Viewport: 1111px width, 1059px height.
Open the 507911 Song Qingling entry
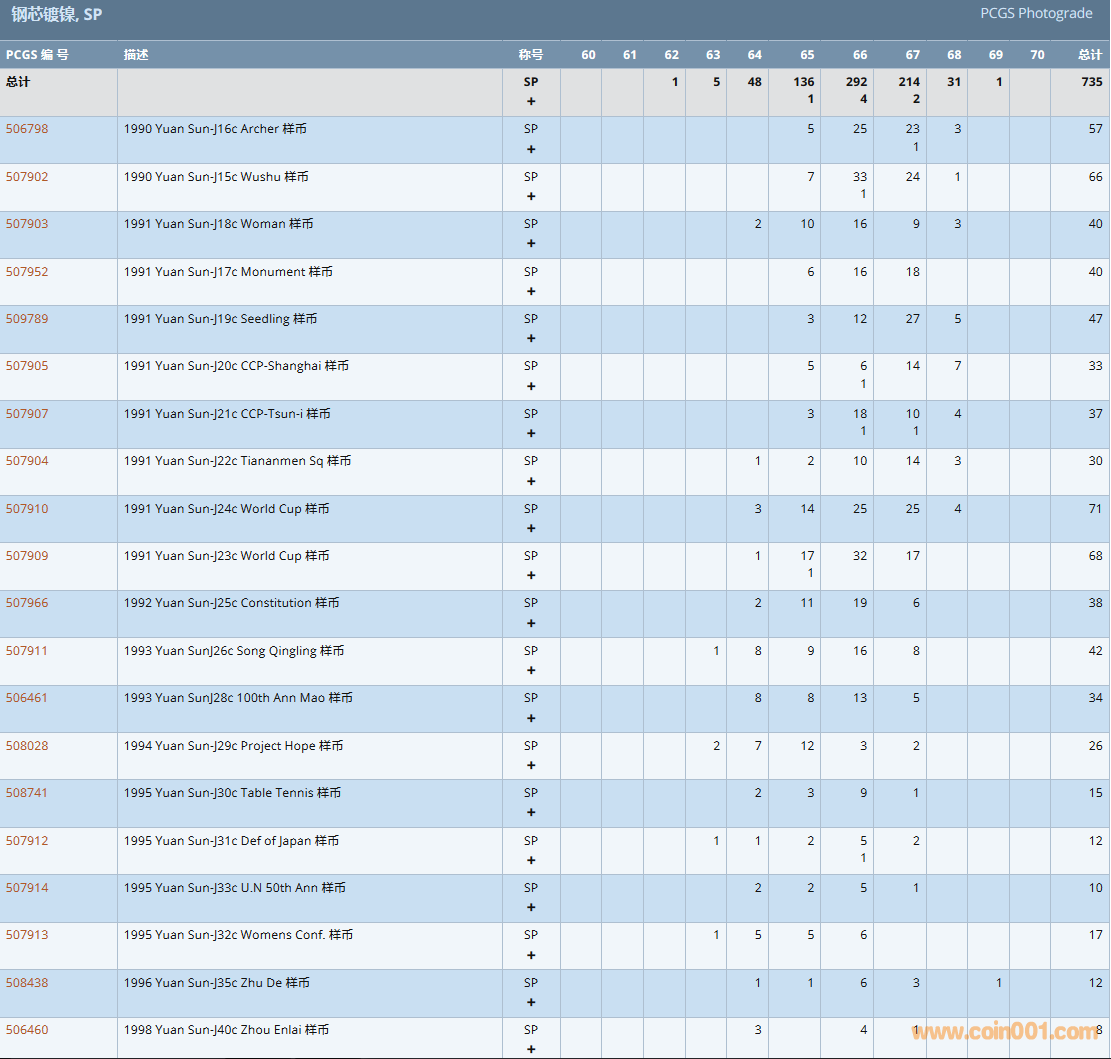27,651
